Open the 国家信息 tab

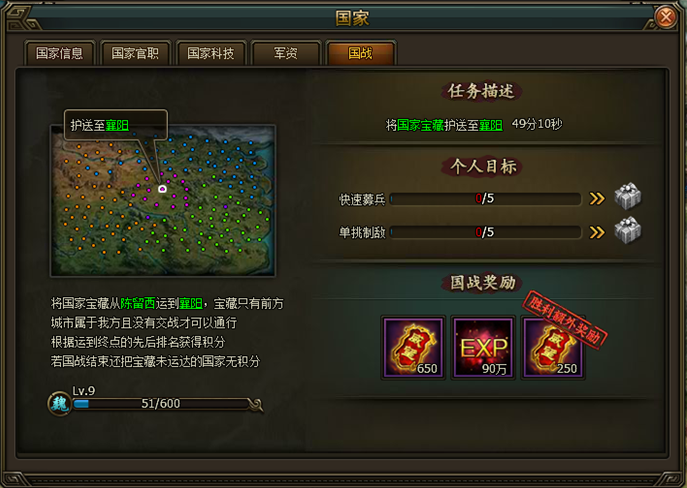60,53
